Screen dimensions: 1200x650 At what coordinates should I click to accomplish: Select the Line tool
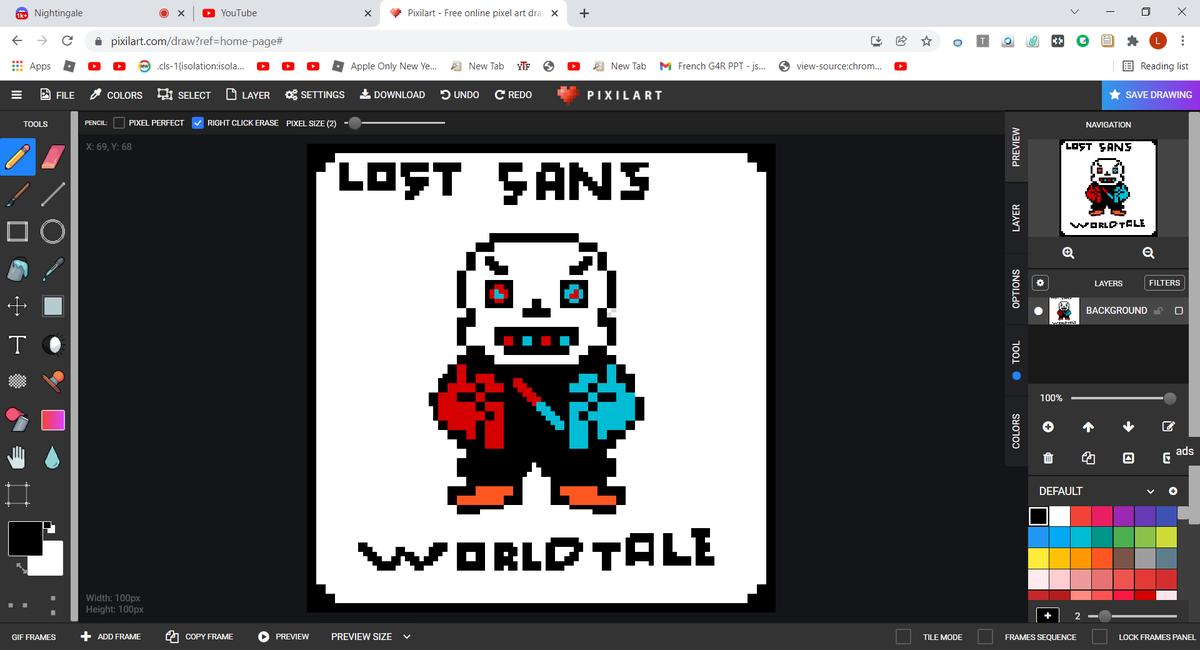pos(54,193)
